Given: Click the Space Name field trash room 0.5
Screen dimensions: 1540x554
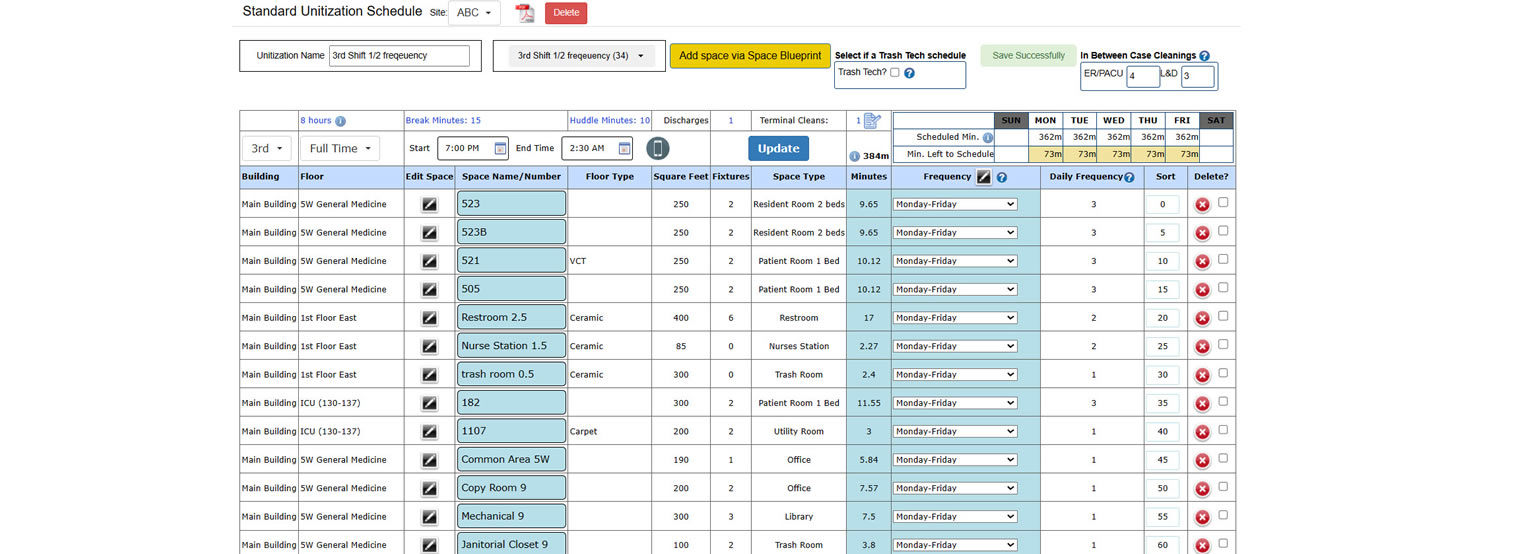Looking at the screenshot, I should point(511,375).
